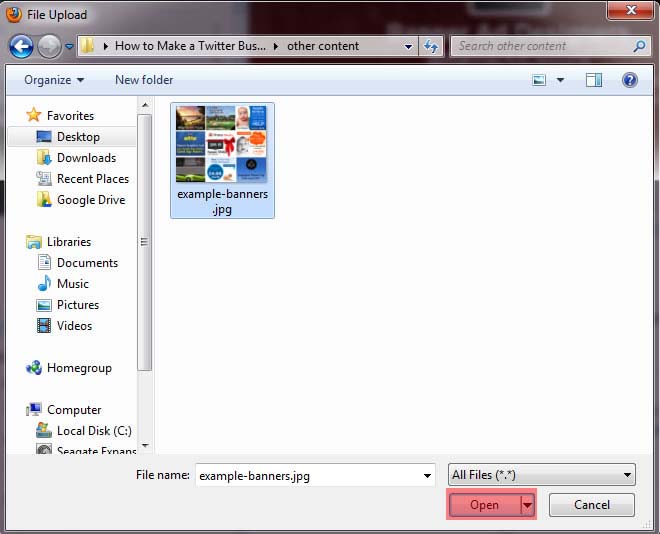Select Pictures library

(x=78, y=305)
